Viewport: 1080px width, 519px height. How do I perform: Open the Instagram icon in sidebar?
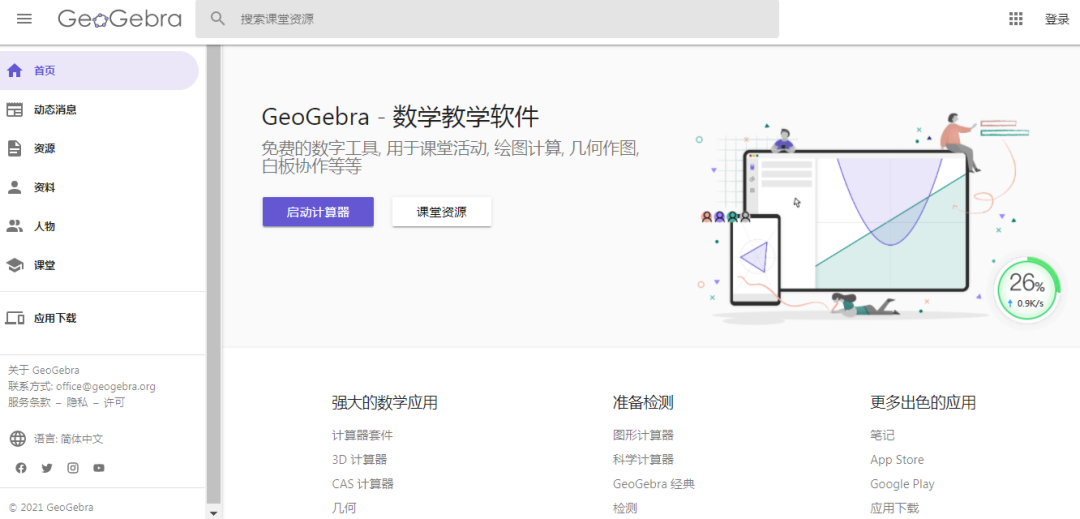pos(73,468)
